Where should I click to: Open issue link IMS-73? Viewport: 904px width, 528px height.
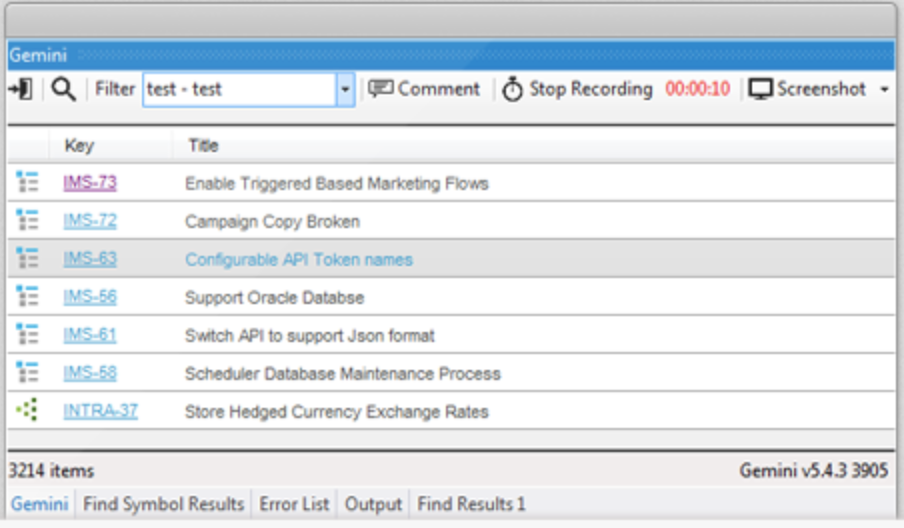pos(90,183)
